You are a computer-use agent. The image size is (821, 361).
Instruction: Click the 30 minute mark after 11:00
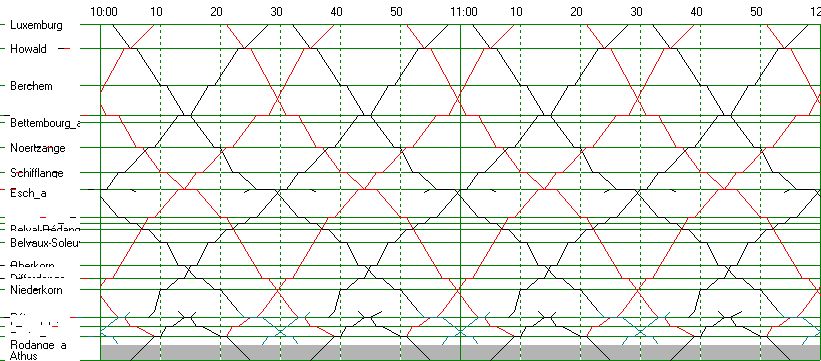(636, 12)
